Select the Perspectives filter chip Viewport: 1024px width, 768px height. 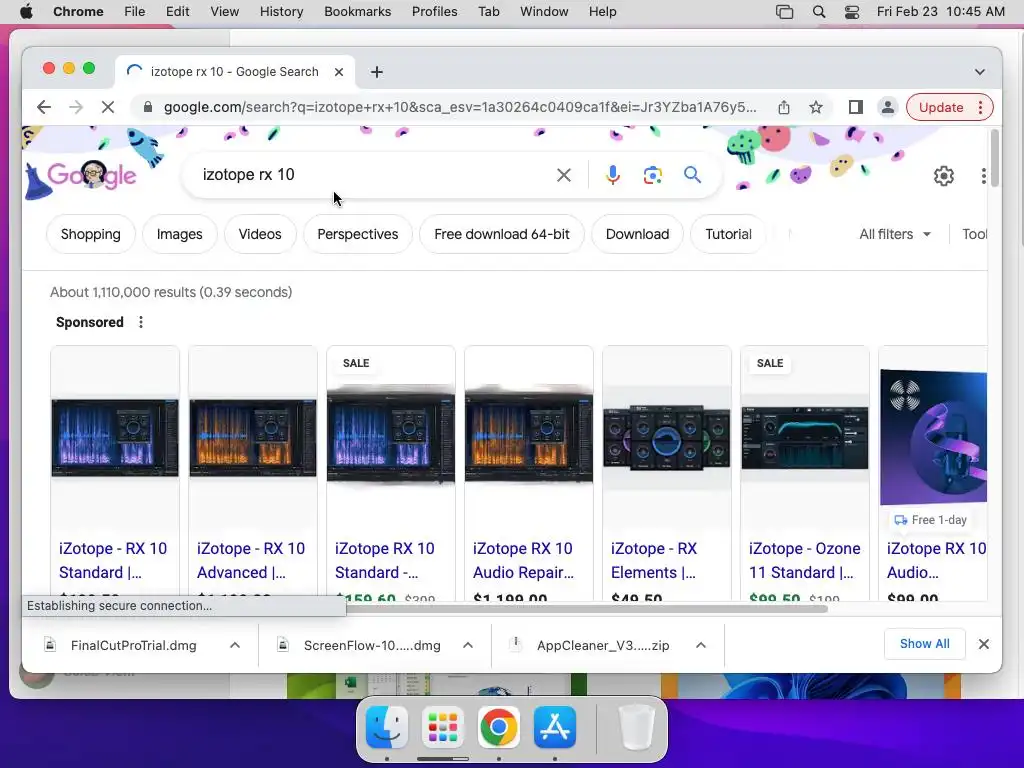[358, 234]
